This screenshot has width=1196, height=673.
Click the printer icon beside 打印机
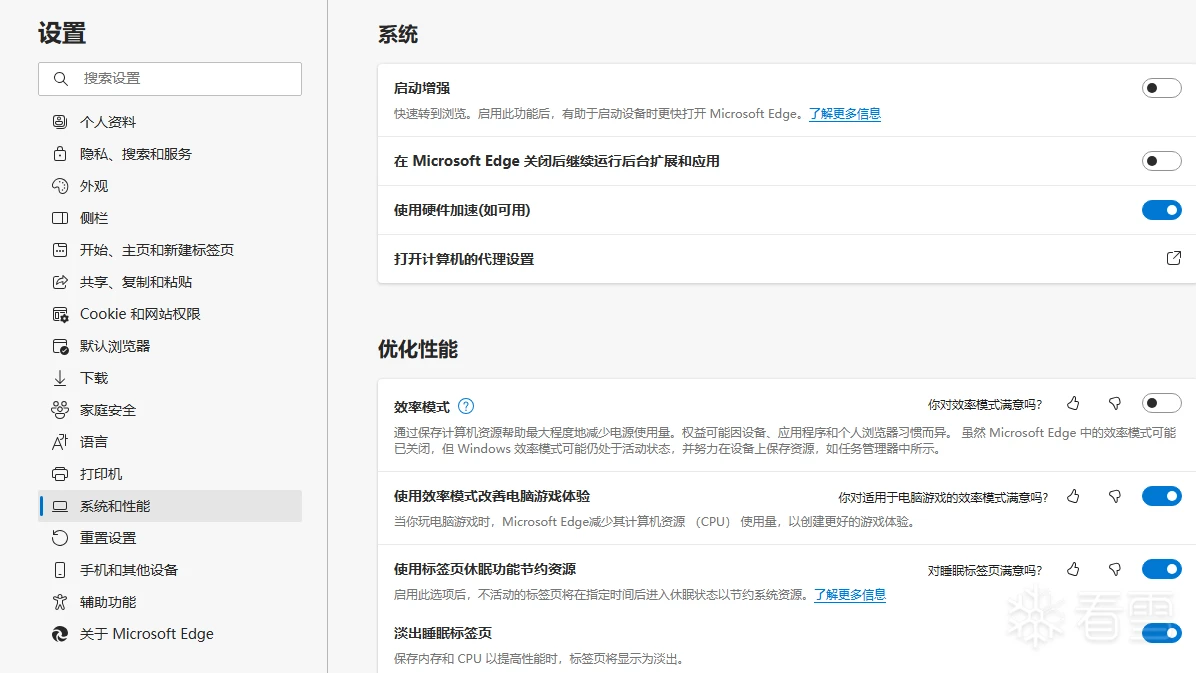click(x=59, y=475)
